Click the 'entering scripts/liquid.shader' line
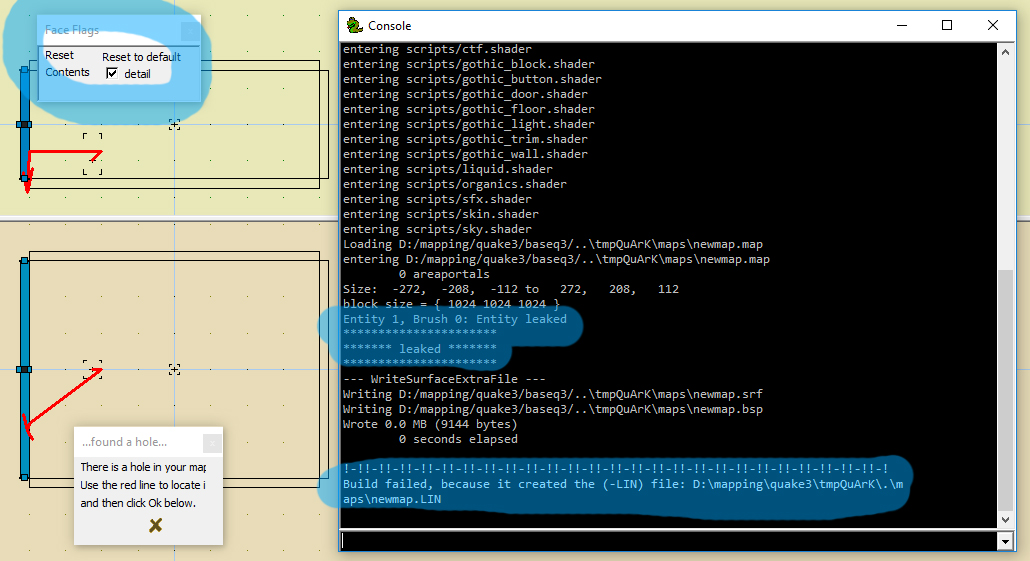This screenshot has width=1030, height=561. pos(447,169)
